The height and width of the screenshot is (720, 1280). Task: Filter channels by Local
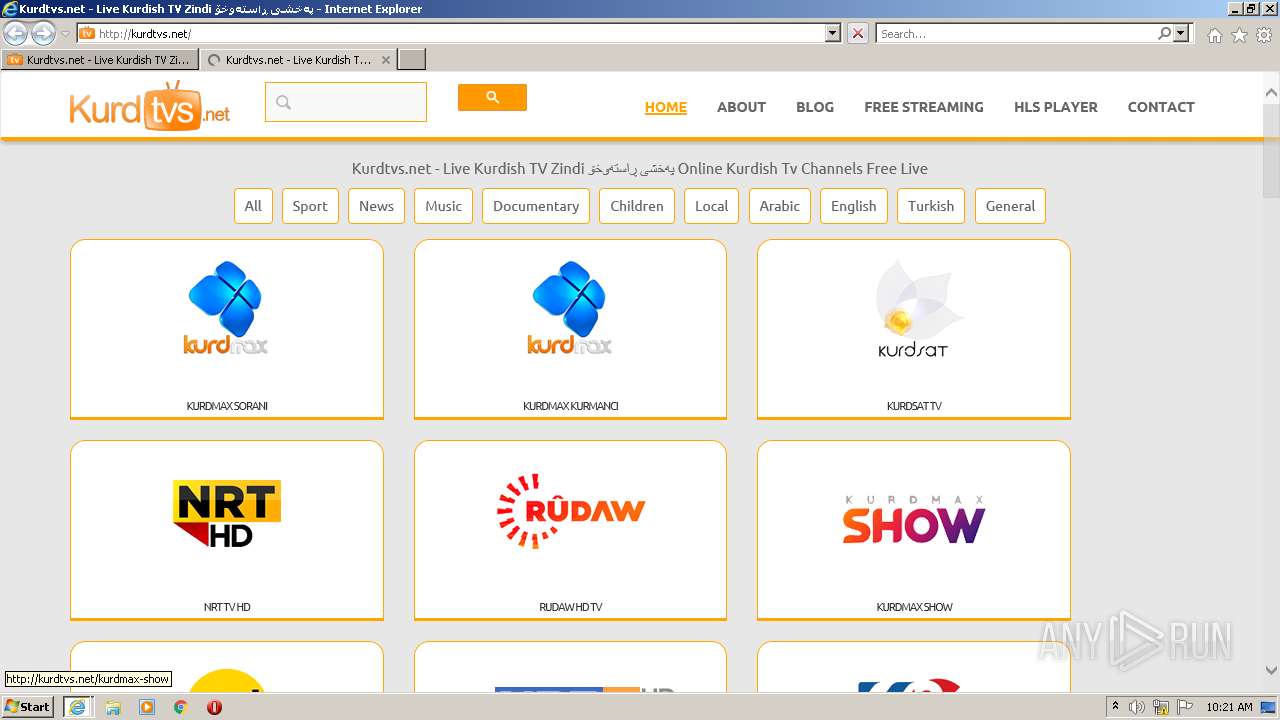[711, 206]
